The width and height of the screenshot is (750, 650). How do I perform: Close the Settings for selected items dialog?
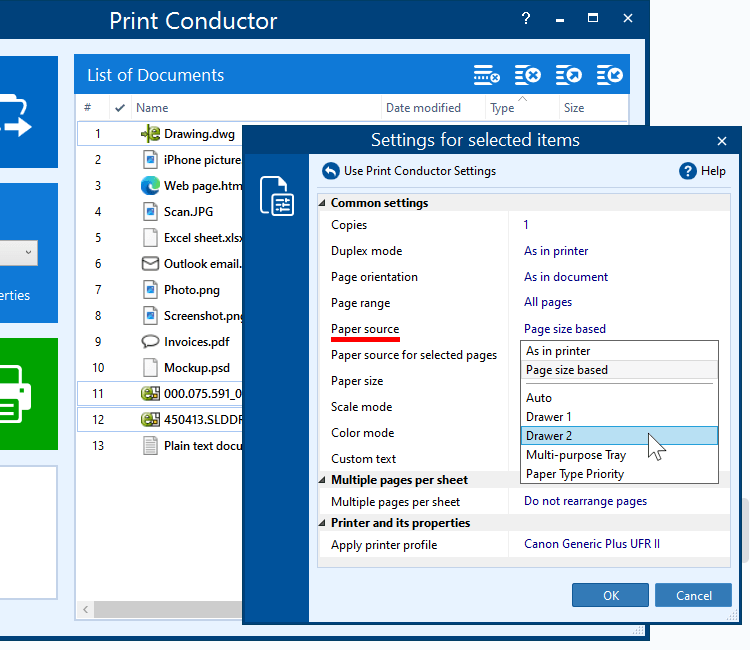tap(722, 141)
